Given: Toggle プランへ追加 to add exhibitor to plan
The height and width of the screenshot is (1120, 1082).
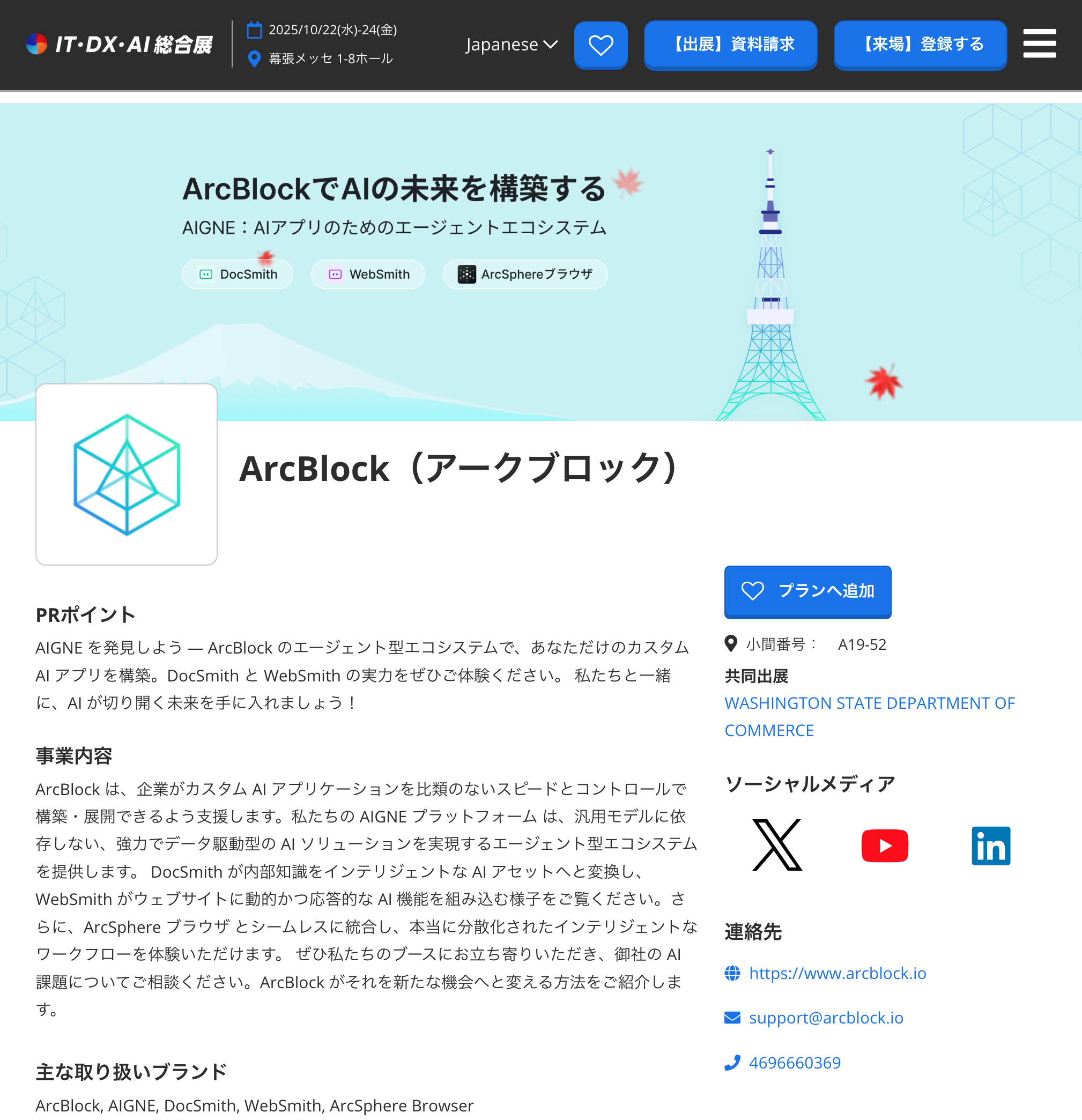Looking at the screenshot, I should [807, 591].
